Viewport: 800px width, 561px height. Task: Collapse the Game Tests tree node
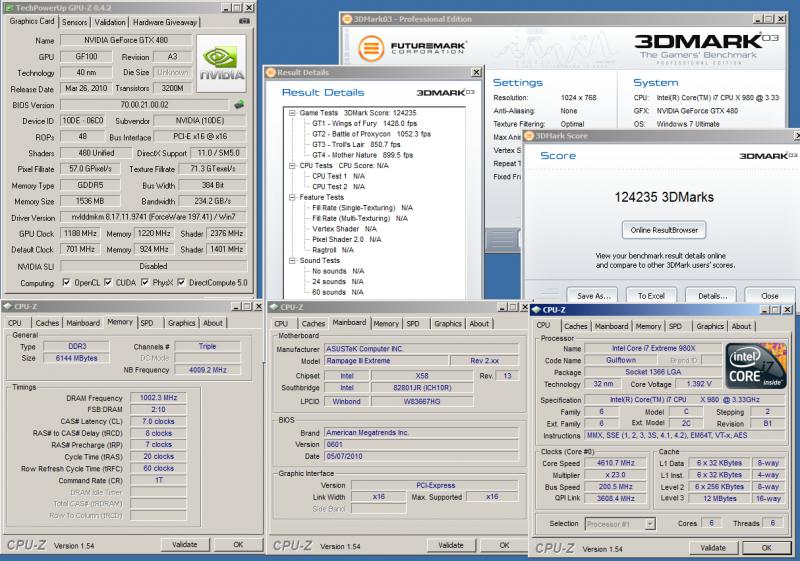pyautogui.click(x=292, y=113)
